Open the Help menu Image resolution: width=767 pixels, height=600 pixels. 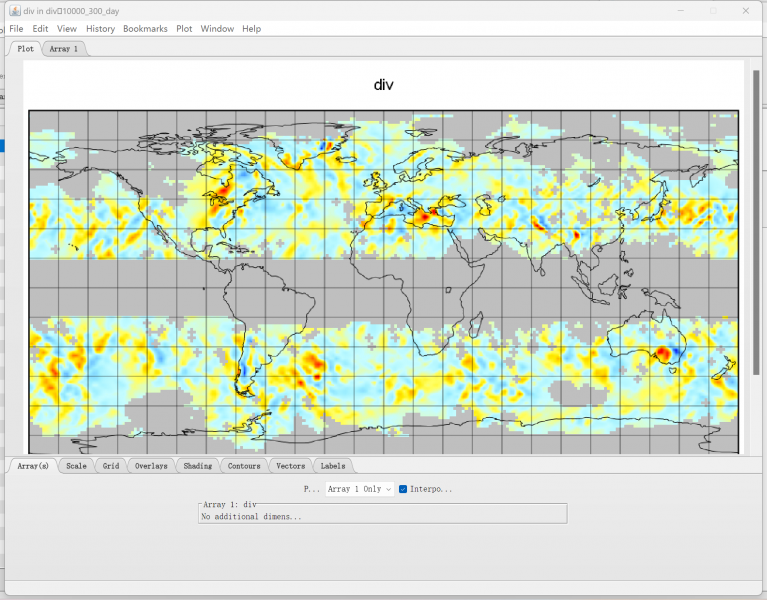[251, 29]
